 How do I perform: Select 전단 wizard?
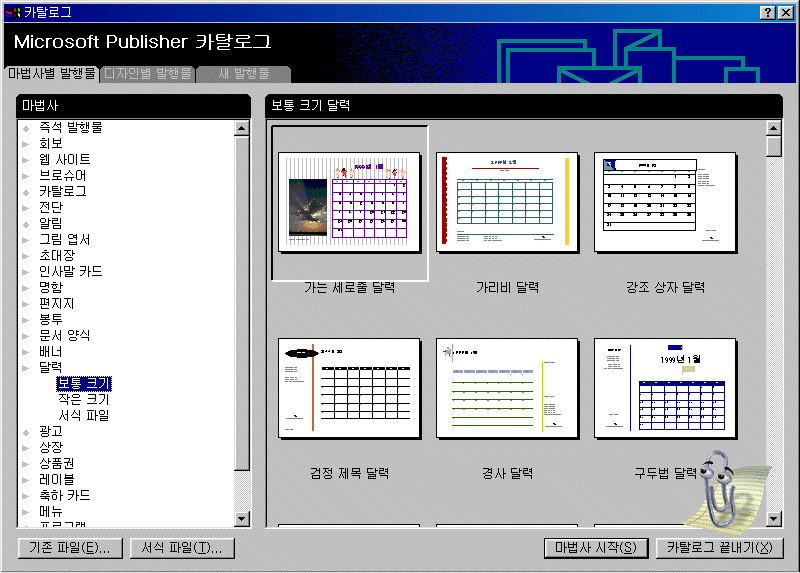[51, 207]
